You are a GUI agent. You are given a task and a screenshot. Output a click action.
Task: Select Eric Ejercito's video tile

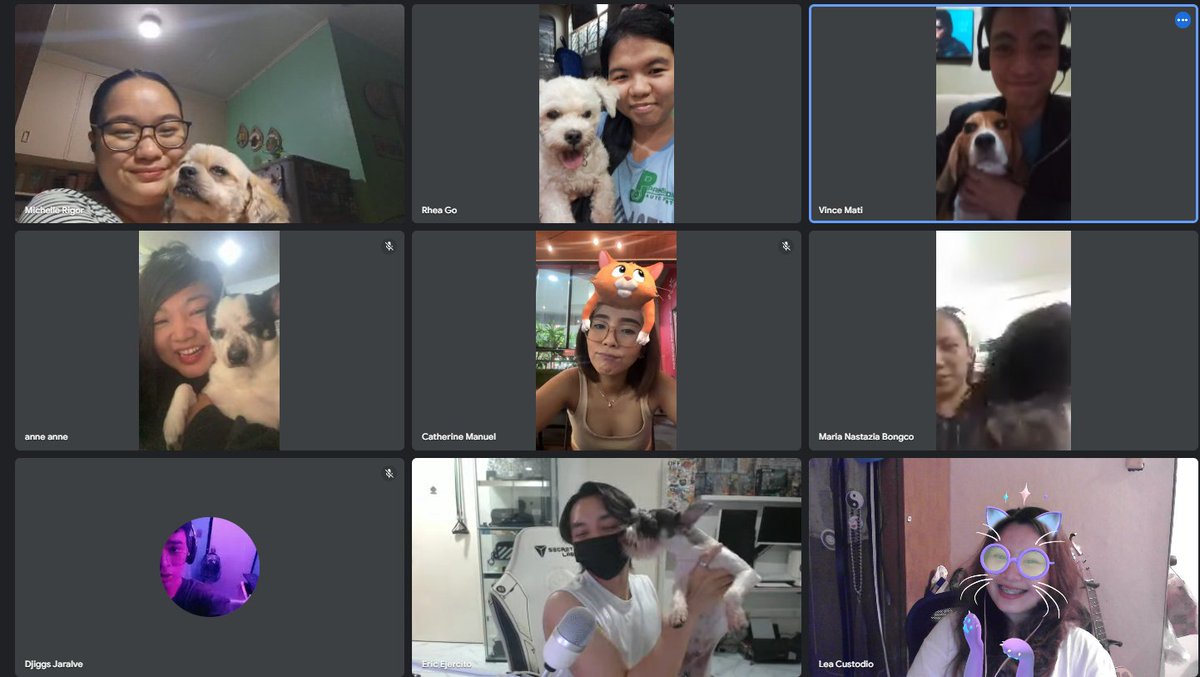pyautogui.click(x=606, y=567)
